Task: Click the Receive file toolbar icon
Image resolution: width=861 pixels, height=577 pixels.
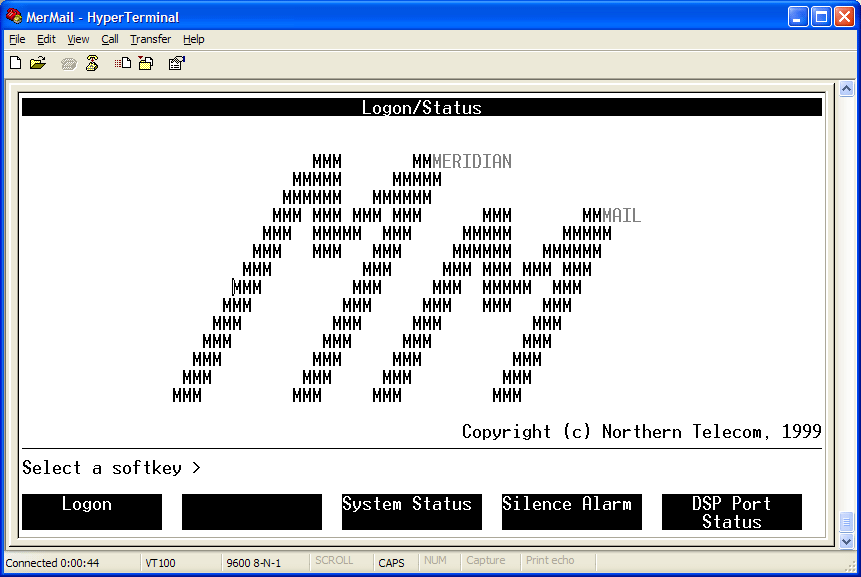Action: (x=146, y=63)
